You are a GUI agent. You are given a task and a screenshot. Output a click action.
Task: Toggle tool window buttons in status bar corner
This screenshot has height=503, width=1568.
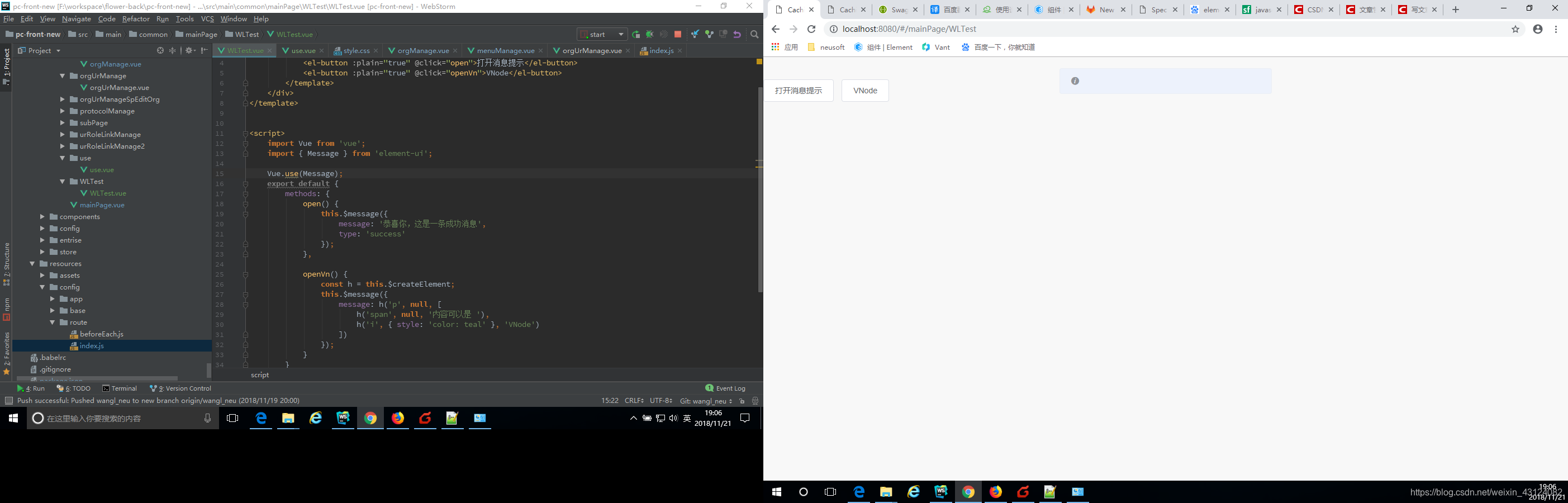click(x=8, y=401)
